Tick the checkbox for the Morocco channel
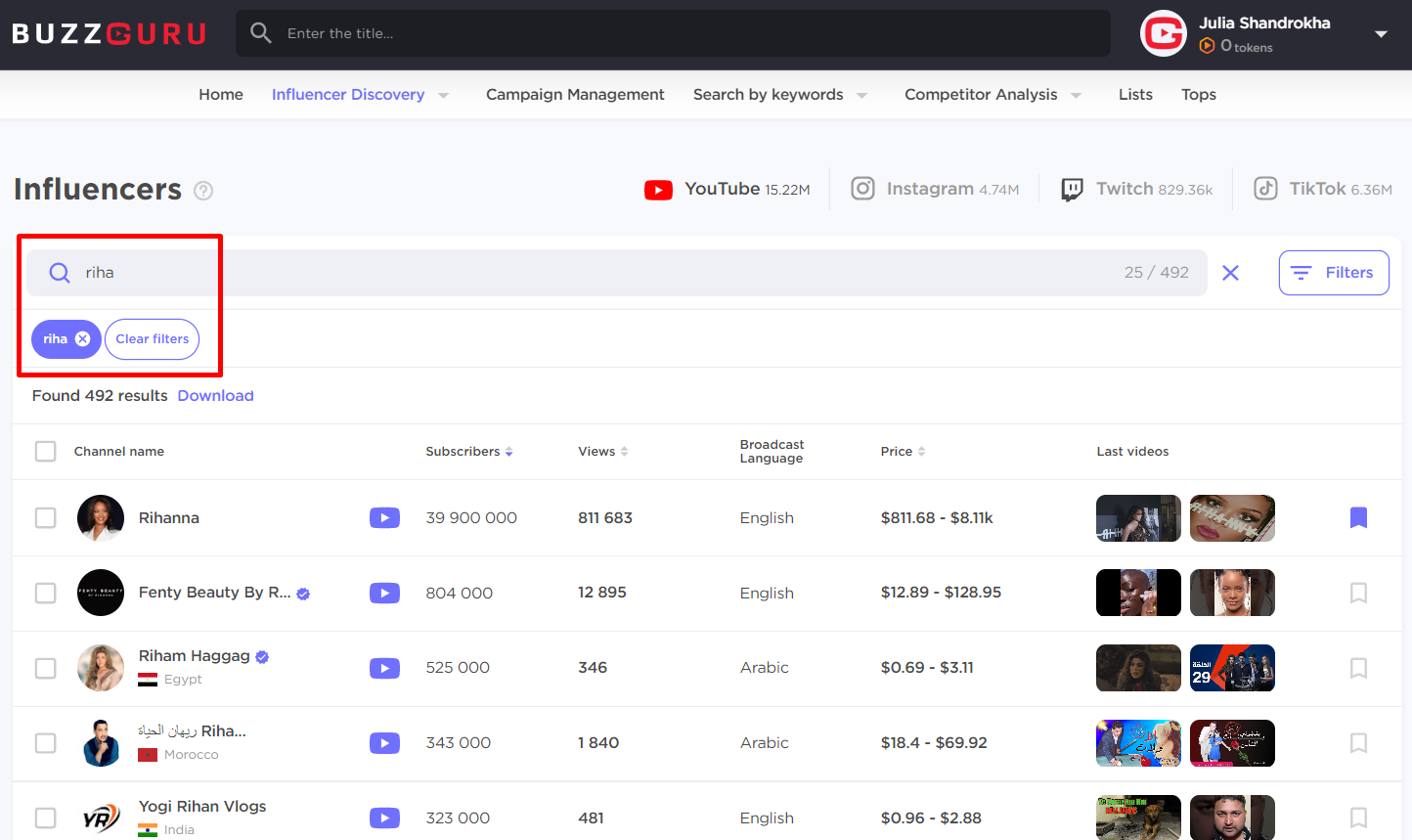The width and height of the screenshot is (1412, 840). tap(46, 743)
